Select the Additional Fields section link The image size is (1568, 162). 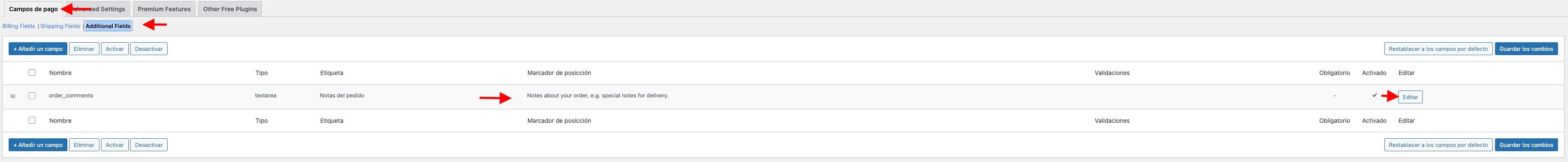[x=108, y=26]
